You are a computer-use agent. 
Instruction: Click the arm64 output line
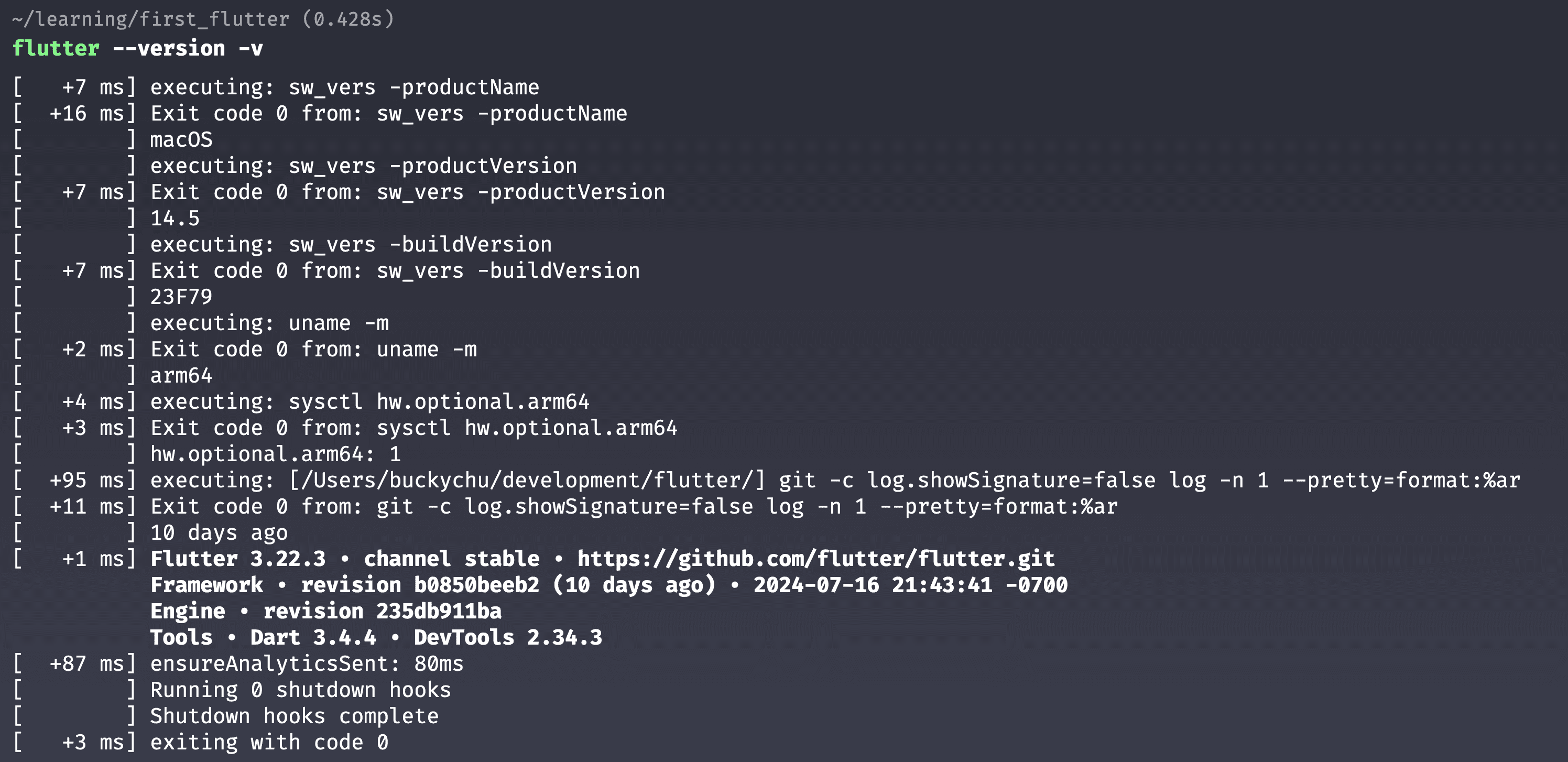tap(181, 375)
